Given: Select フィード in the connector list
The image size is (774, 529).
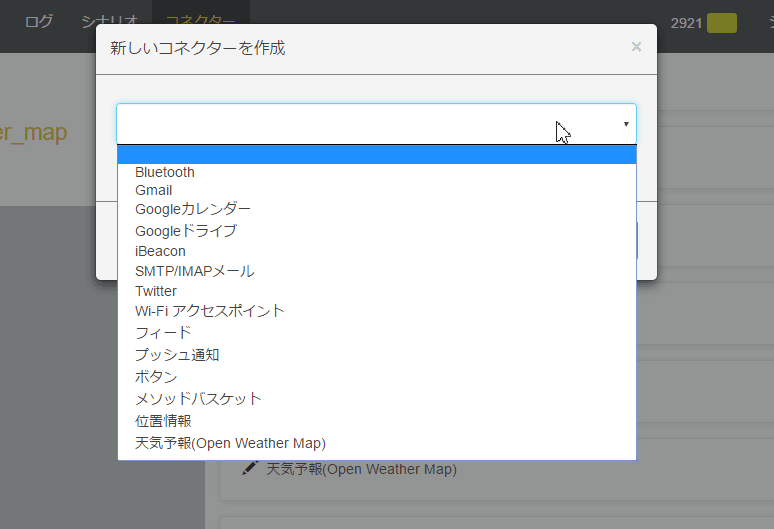Looking at the screenshot, I should pyautogui.click(x=163, y=332).
